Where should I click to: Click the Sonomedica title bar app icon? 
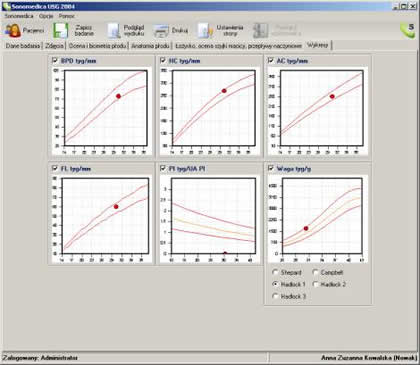coord(6,6)
